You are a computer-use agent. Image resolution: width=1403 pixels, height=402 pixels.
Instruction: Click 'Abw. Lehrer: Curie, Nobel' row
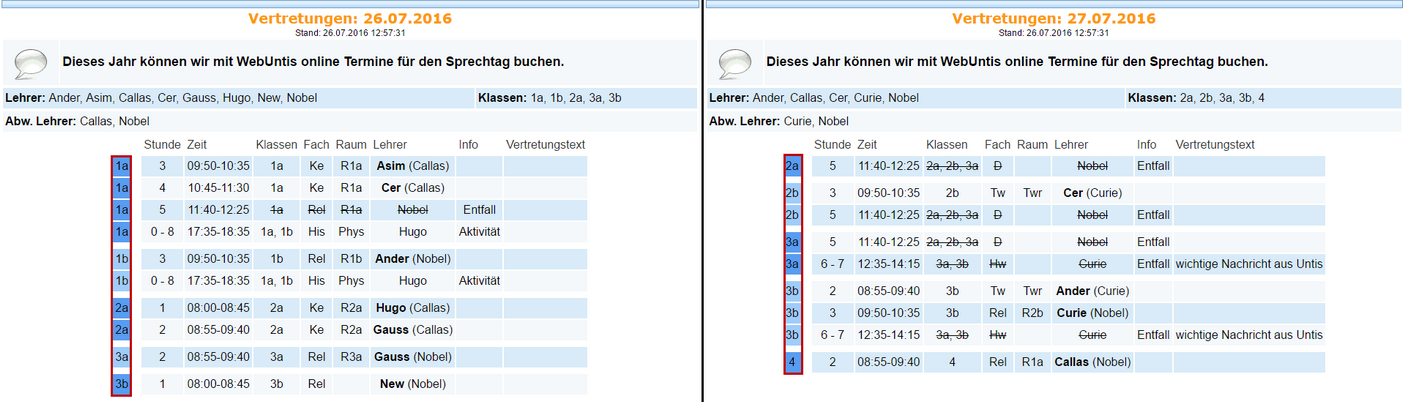[779, 121]
